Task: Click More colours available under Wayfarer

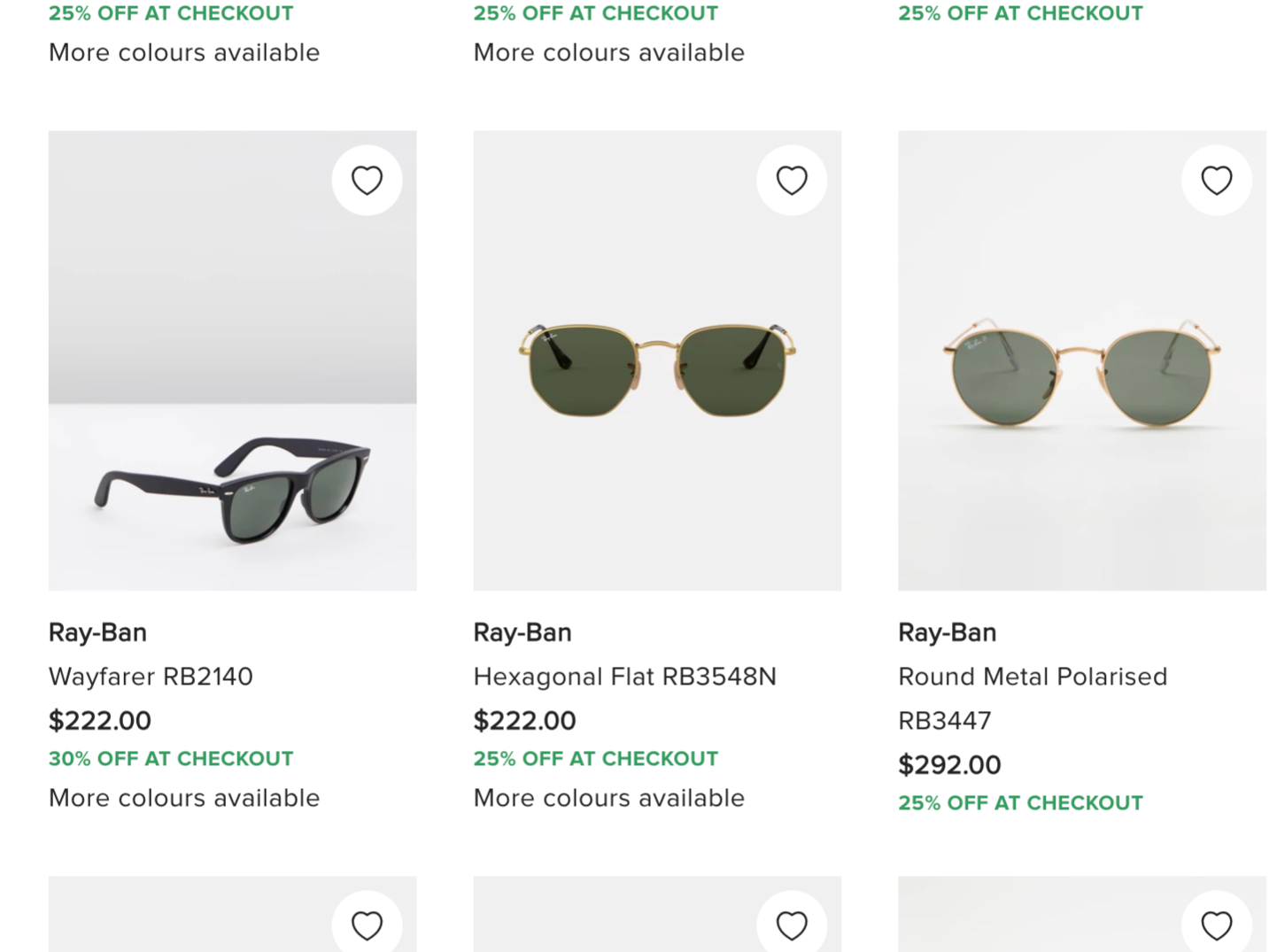Action: coord(184,798)
